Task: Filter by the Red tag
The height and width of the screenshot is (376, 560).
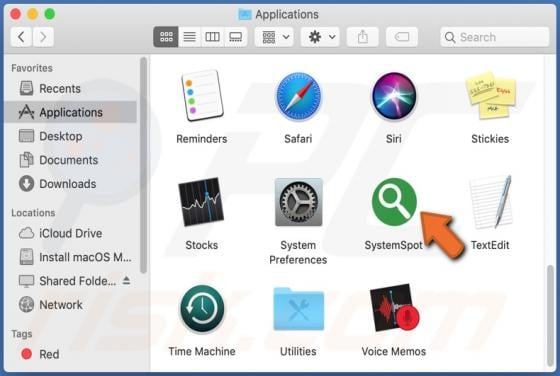Action: click(x=71, y=354)
